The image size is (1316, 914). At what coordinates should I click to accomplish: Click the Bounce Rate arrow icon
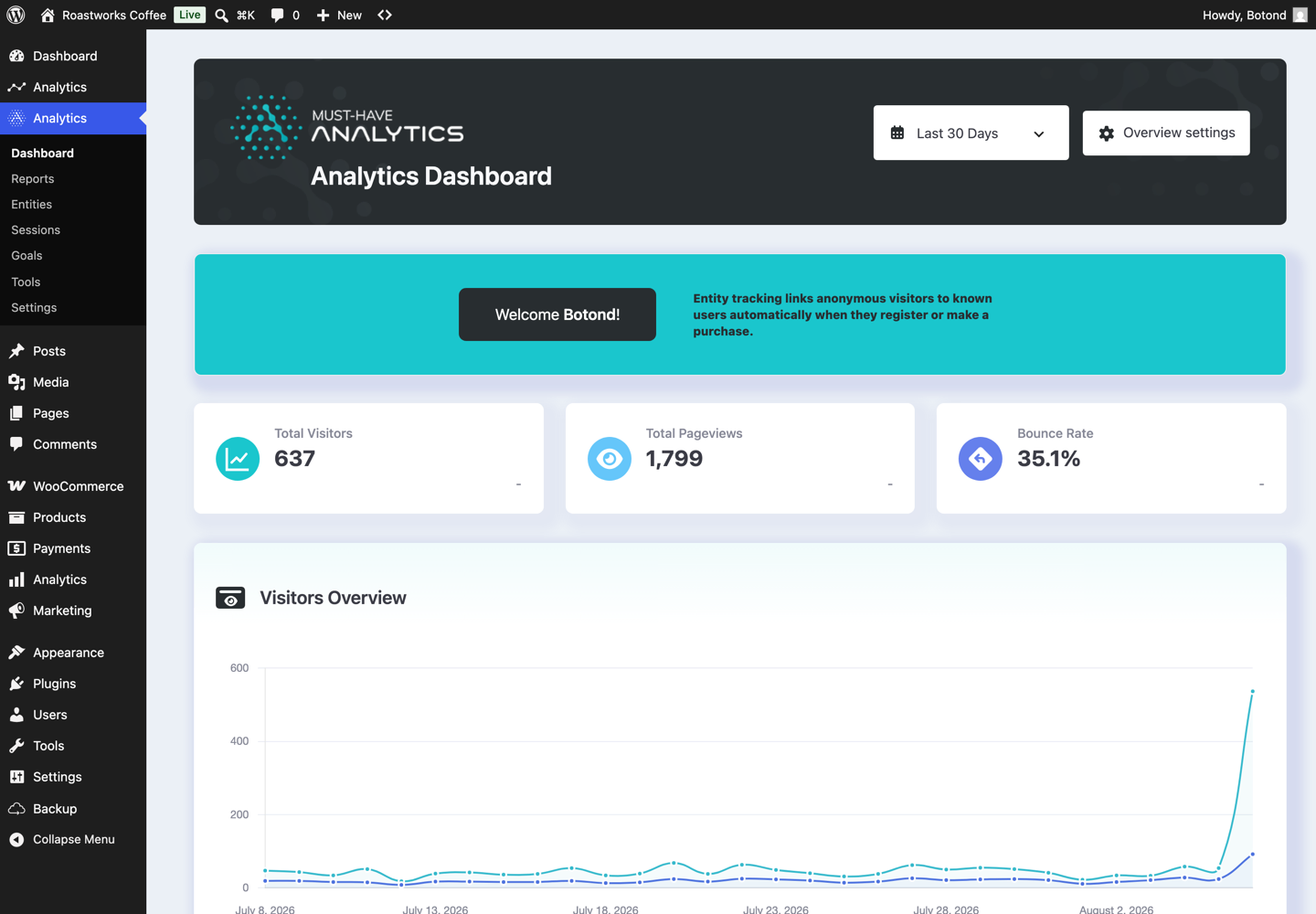point(981,459)
